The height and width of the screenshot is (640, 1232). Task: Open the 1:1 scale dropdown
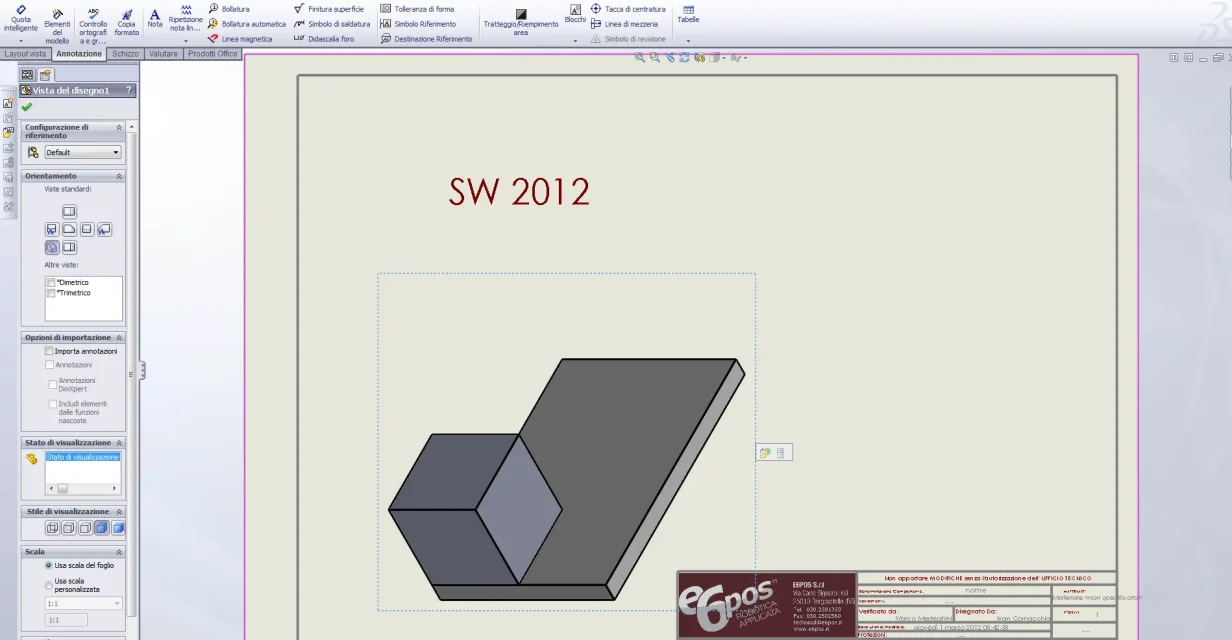pos(83,604)
